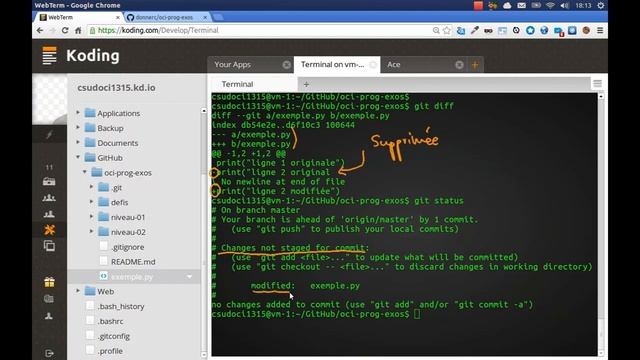Expand the Documents folder
The width and height of the screenshot is (640, 360).
78,142
